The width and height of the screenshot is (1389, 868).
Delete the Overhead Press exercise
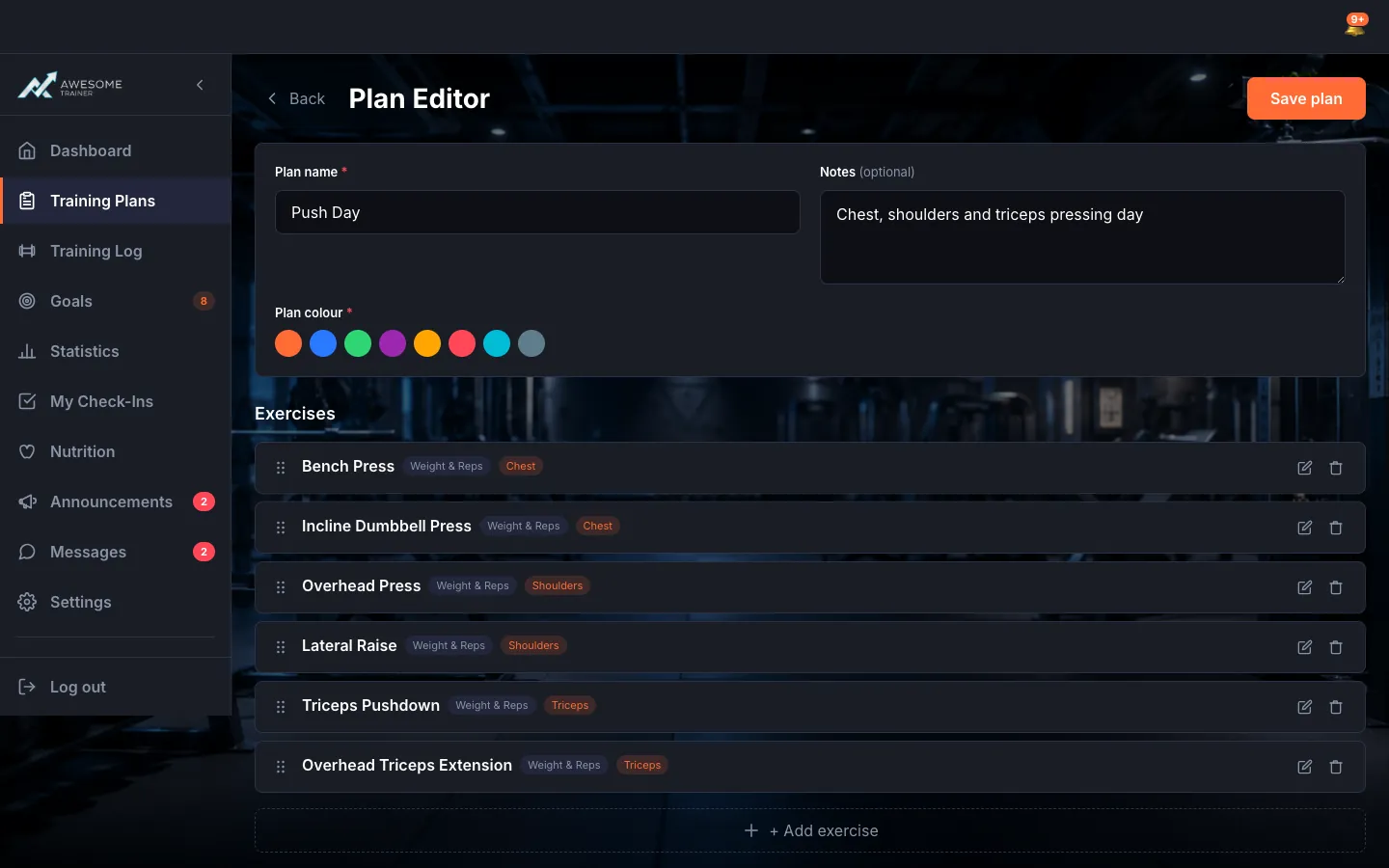[1336, 587]
